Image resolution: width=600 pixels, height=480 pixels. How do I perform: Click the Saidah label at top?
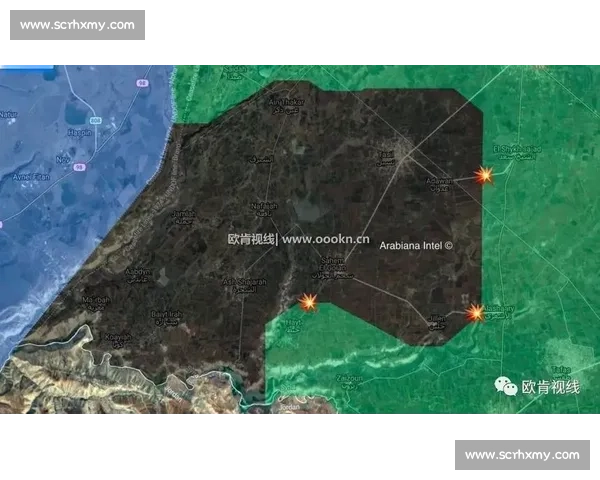click(235, 72)
